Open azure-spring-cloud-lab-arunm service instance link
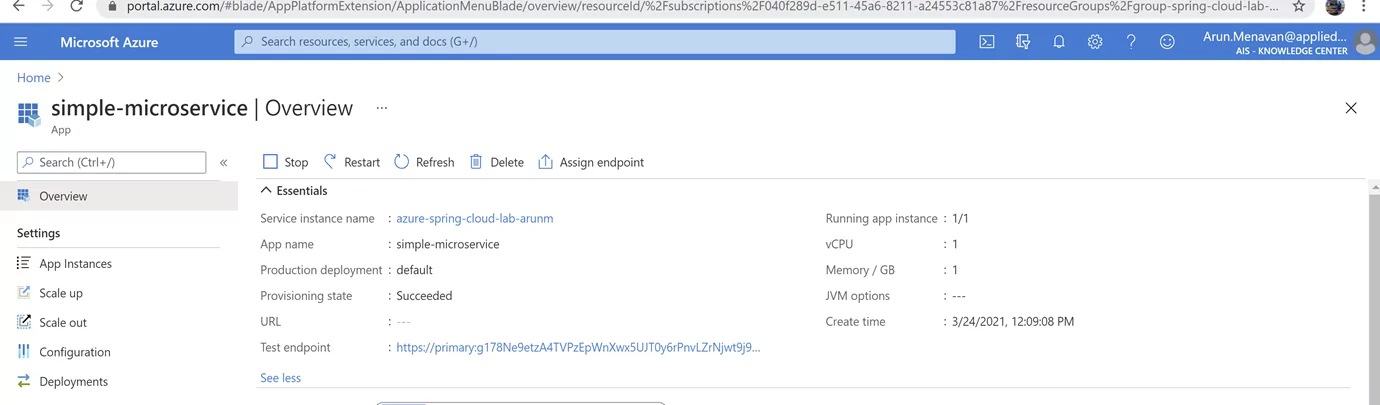1380x405 pixels. coord(475,218)
